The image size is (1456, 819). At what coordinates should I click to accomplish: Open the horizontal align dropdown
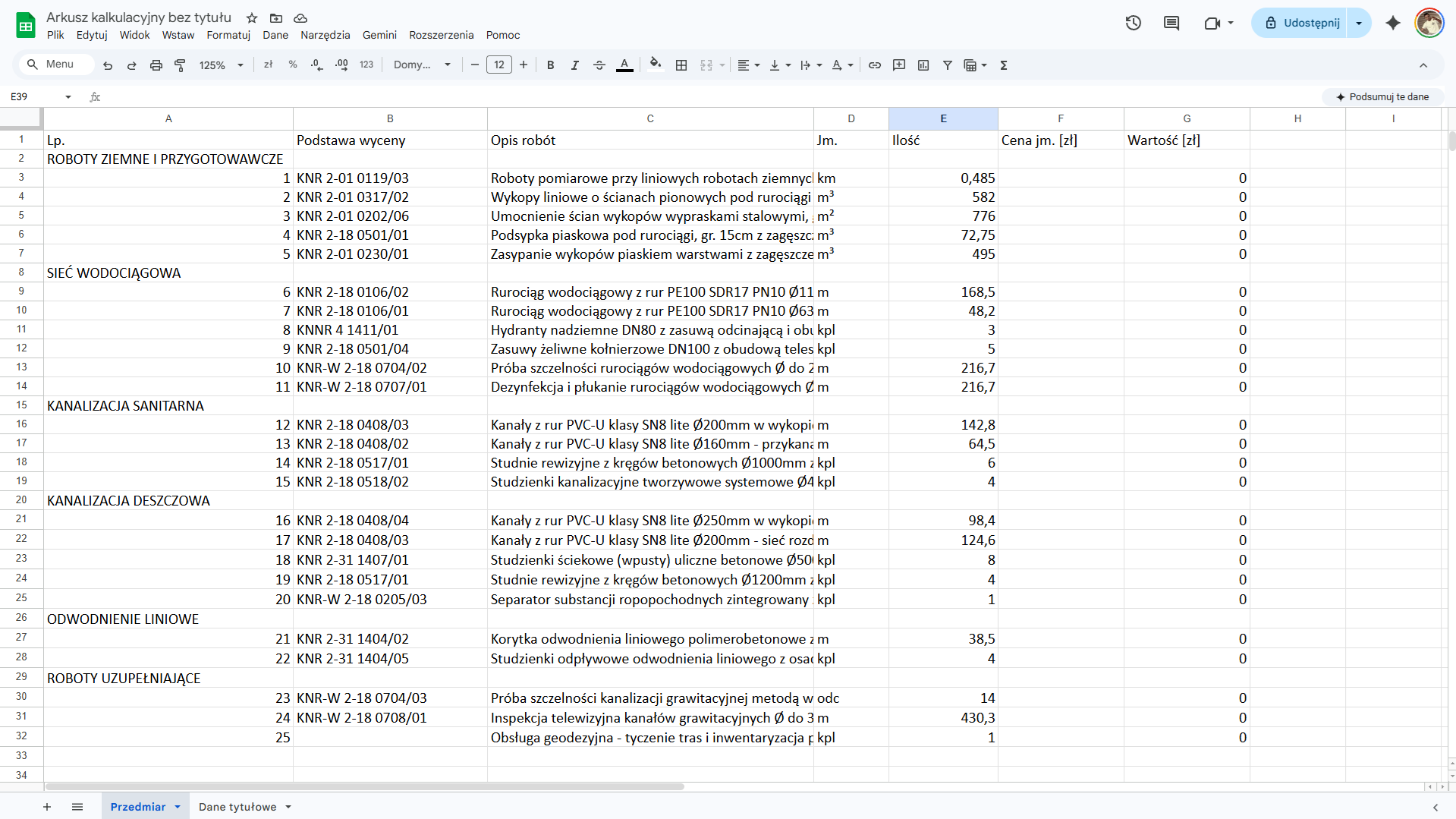(x=749, y=65)
